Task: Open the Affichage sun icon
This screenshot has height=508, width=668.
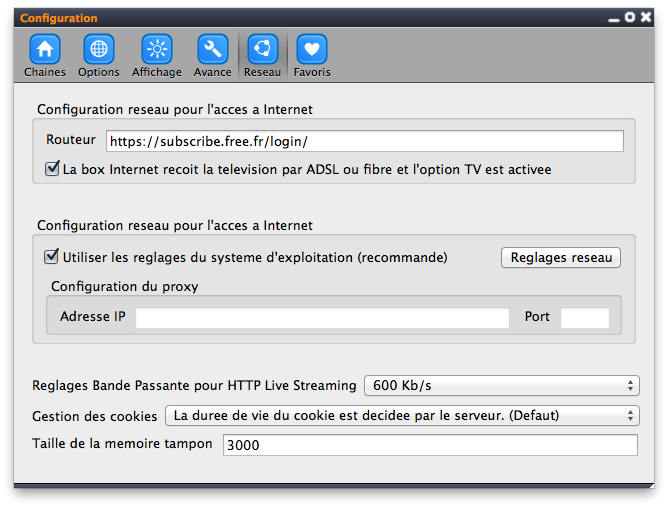Action: point(157,49)
